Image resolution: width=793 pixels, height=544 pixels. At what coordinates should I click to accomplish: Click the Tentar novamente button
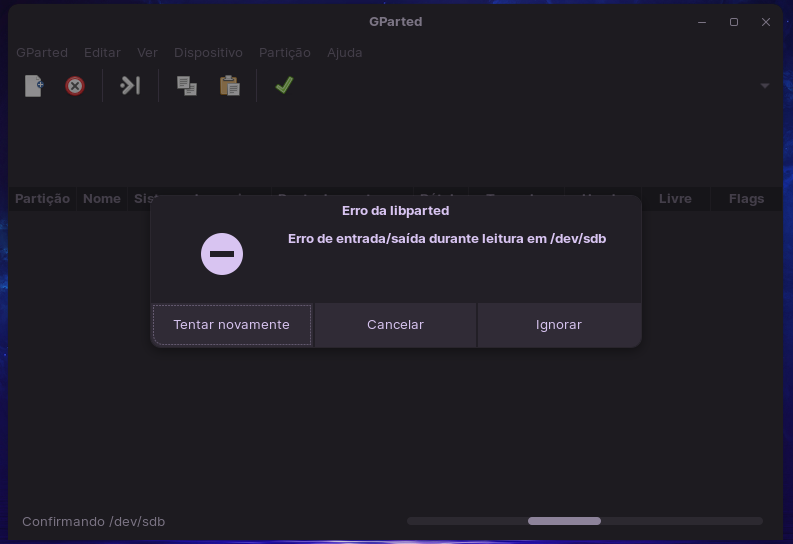click(x=232, y=325)
